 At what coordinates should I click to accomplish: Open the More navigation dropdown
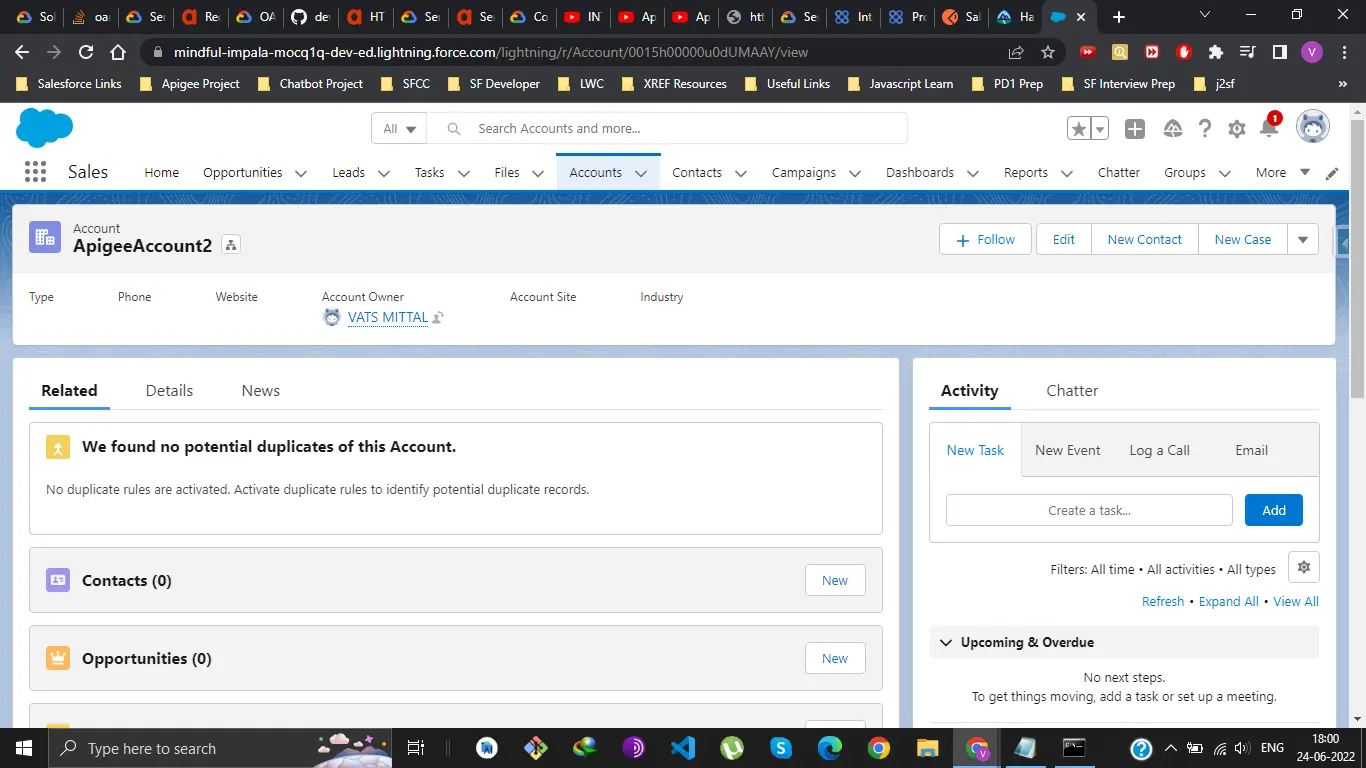1283,172
